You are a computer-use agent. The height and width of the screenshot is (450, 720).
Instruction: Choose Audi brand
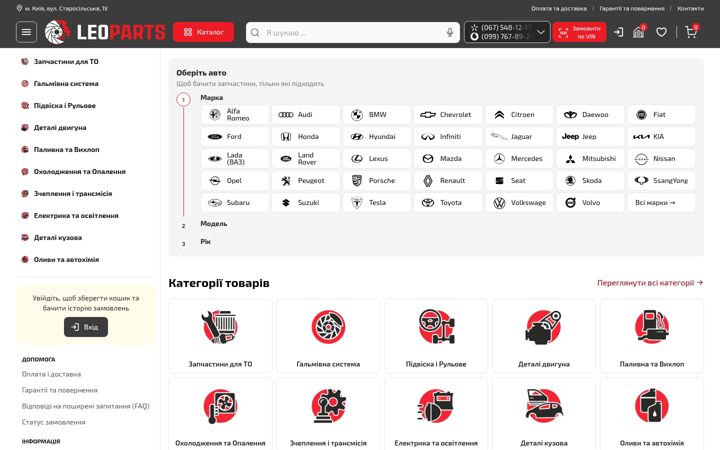(x=306, y=115)
